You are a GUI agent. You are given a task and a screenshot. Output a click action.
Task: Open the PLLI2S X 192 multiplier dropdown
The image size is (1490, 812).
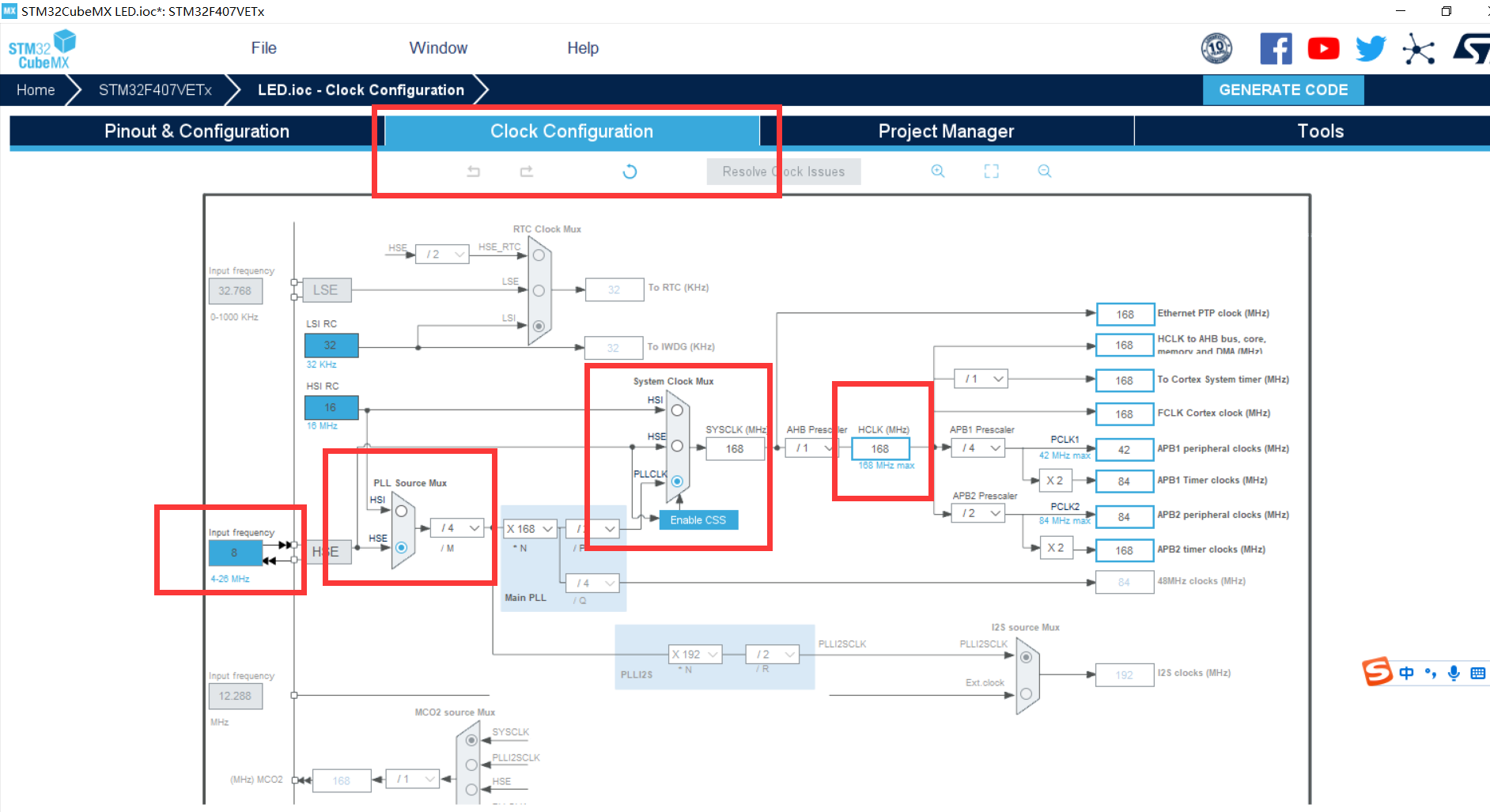[x=696, y=654]
